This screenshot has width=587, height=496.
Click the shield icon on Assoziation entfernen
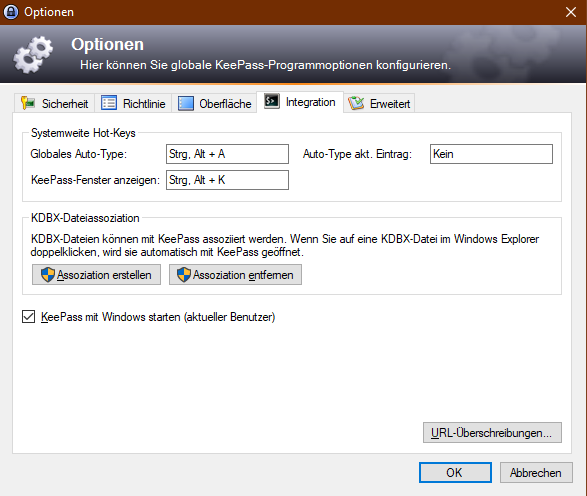pos(184,275)
